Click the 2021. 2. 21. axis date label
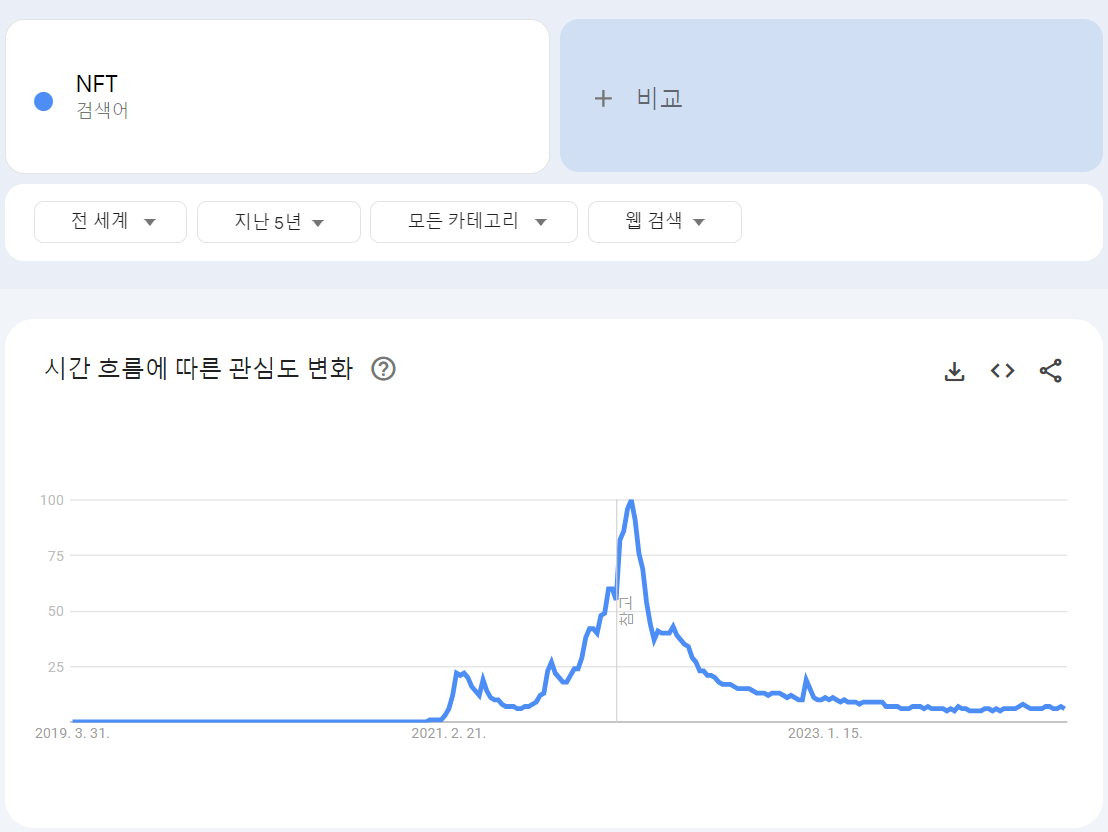Image resolution: width=1108 pixels, height=832 pixels. [448, 733]
